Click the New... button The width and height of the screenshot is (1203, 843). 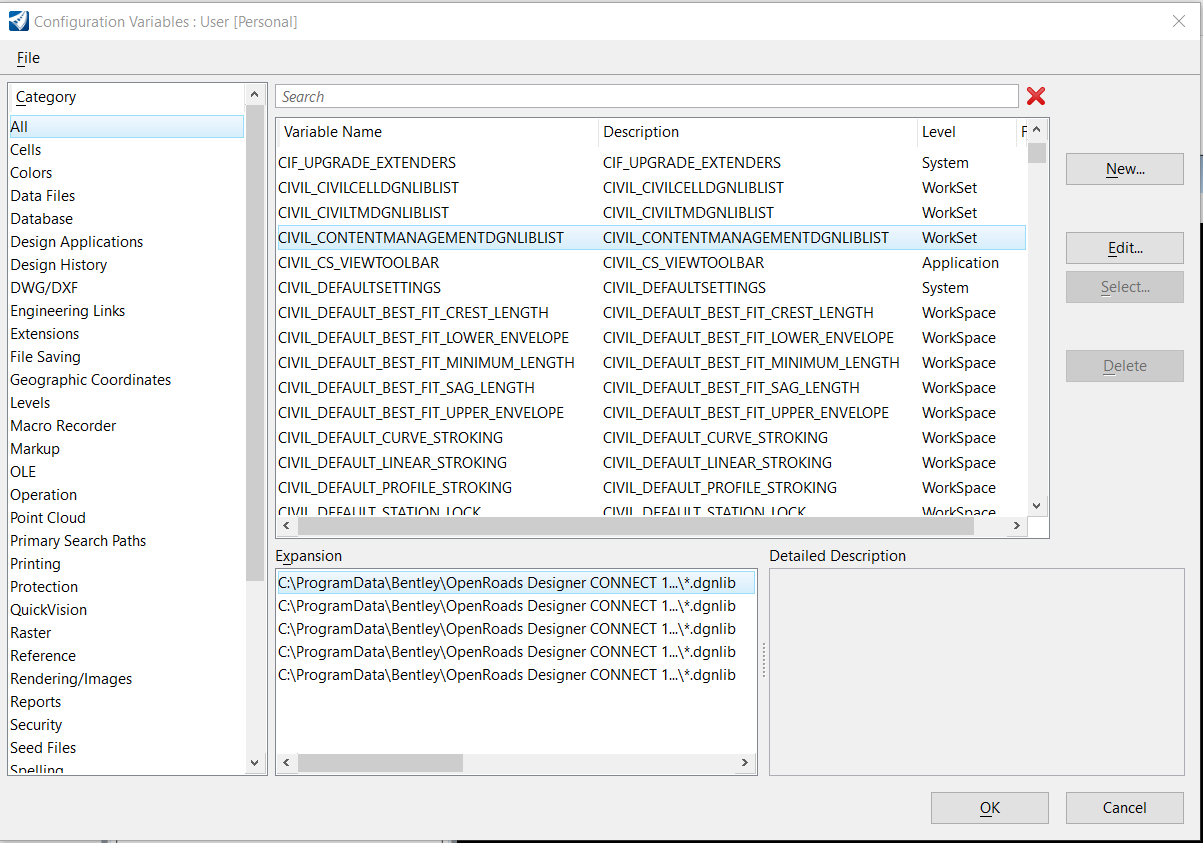click(1125, 169)
